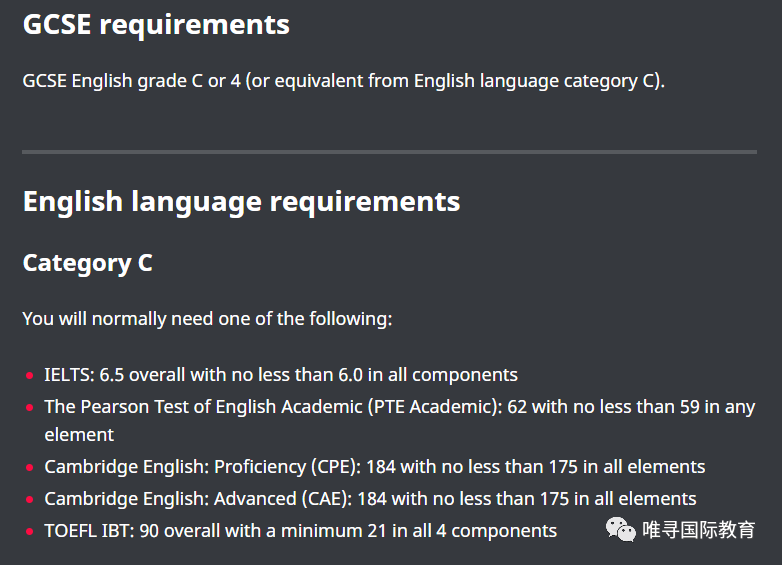782x565 pixels.
Task: Click the red bullet beside IELTS
Action: (30, 376)
